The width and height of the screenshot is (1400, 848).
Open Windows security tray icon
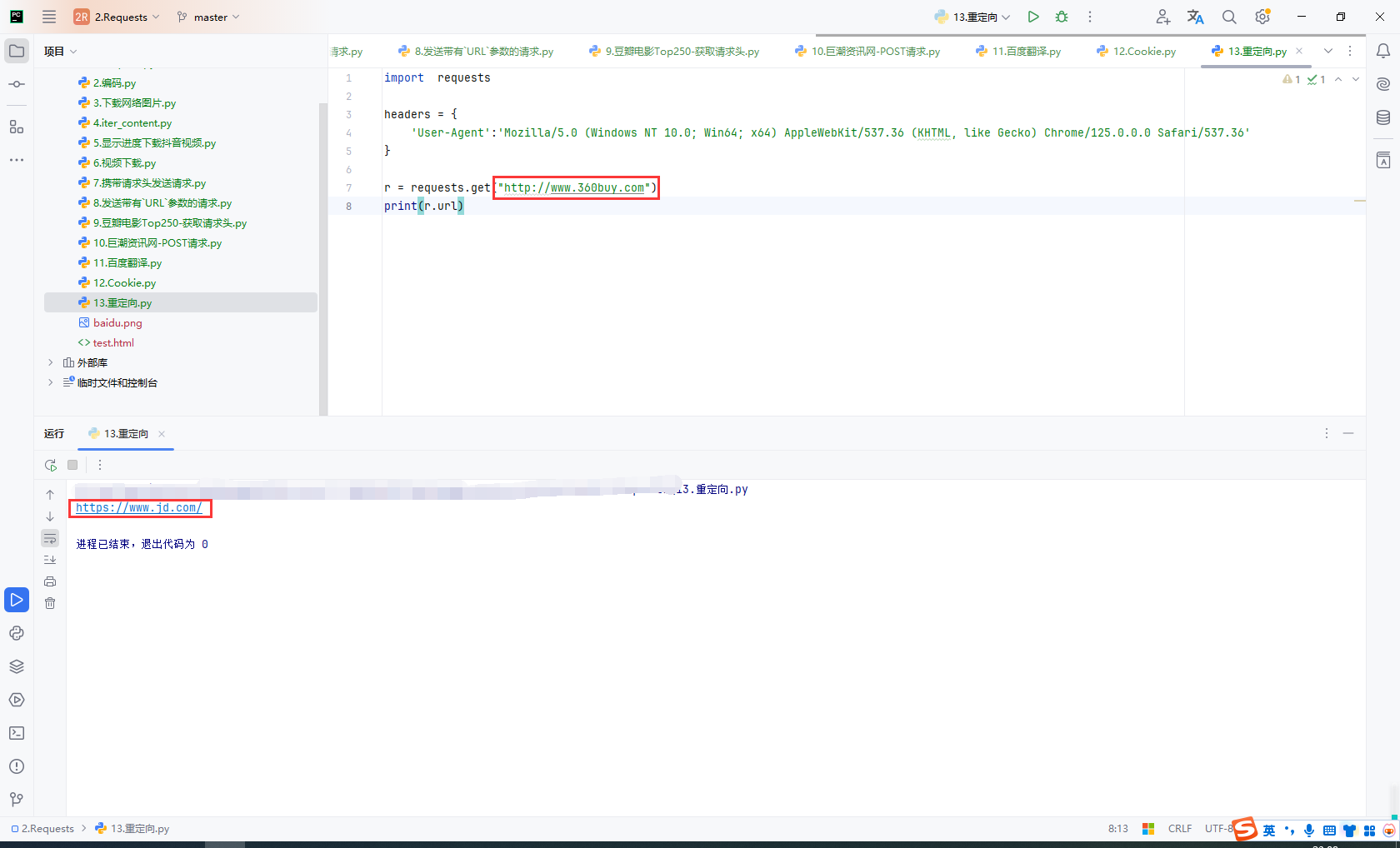coord(1148,828)
